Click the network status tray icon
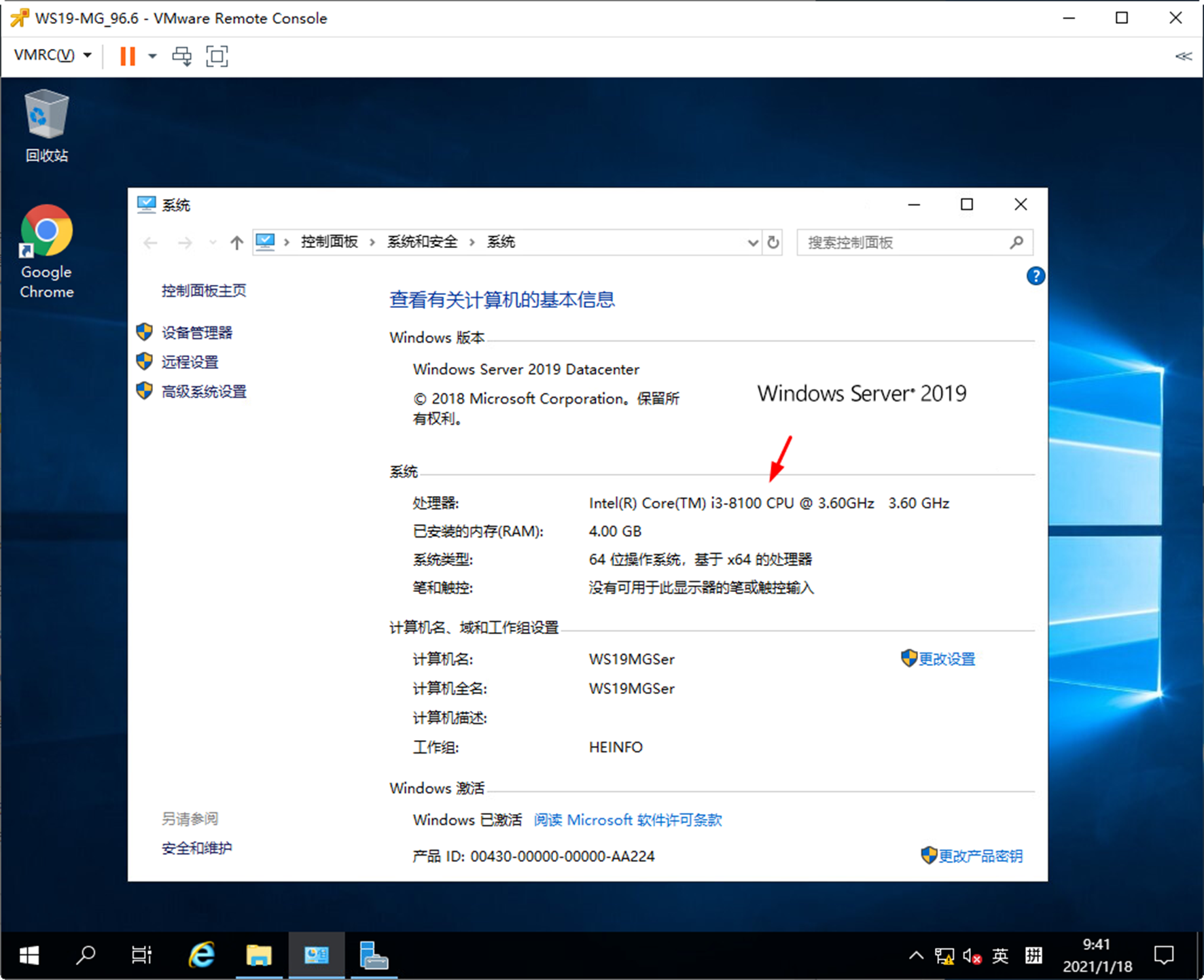 coord(944,956)
